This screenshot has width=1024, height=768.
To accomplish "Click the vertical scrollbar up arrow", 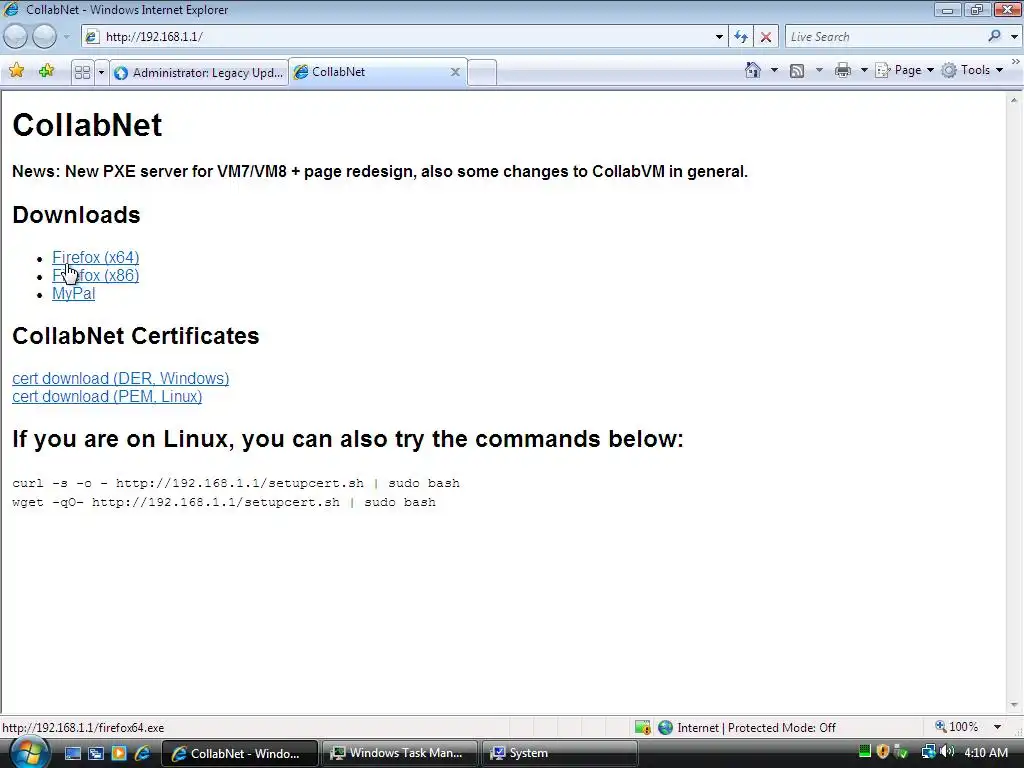I will tap(1014, 101).
